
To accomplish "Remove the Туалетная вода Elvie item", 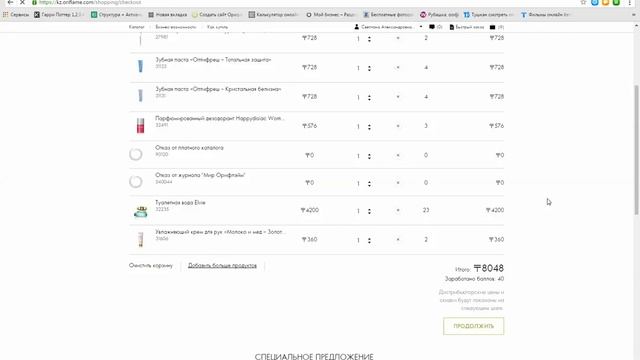I will (398, 210).
